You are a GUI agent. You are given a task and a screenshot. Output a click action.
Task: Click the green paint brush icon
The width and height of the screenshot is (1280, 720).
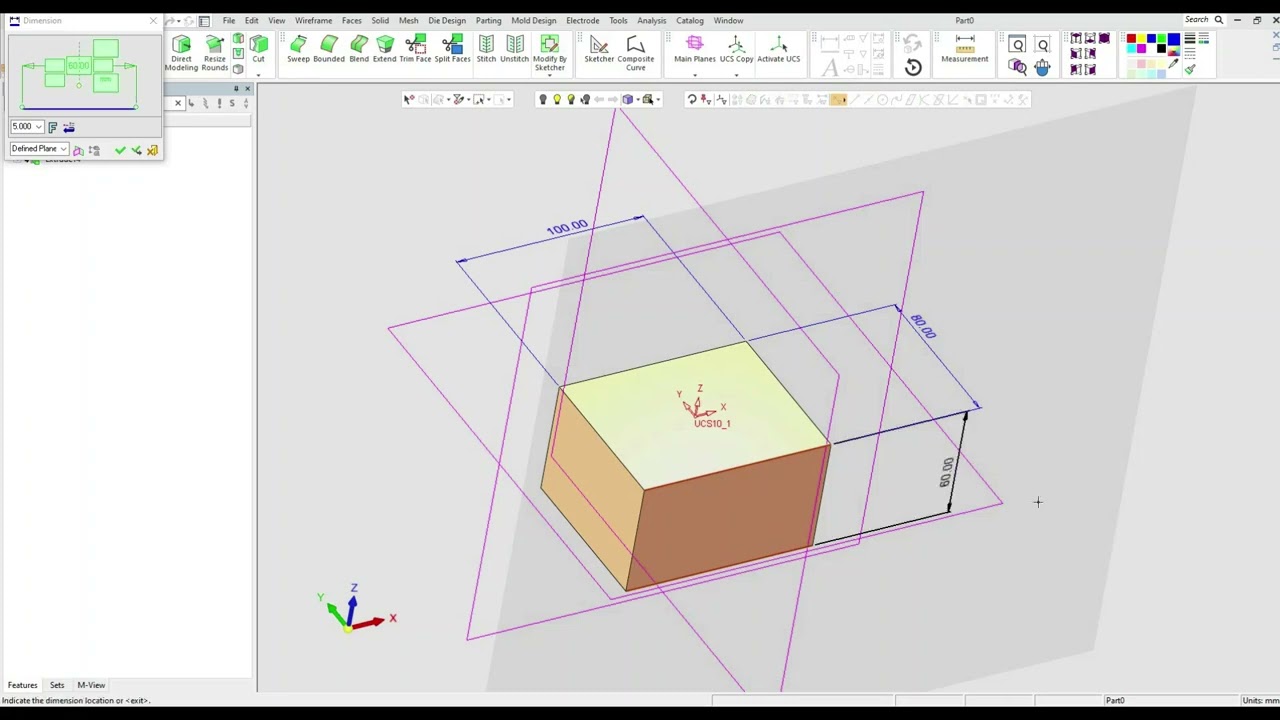click(x=1190, y=69)
